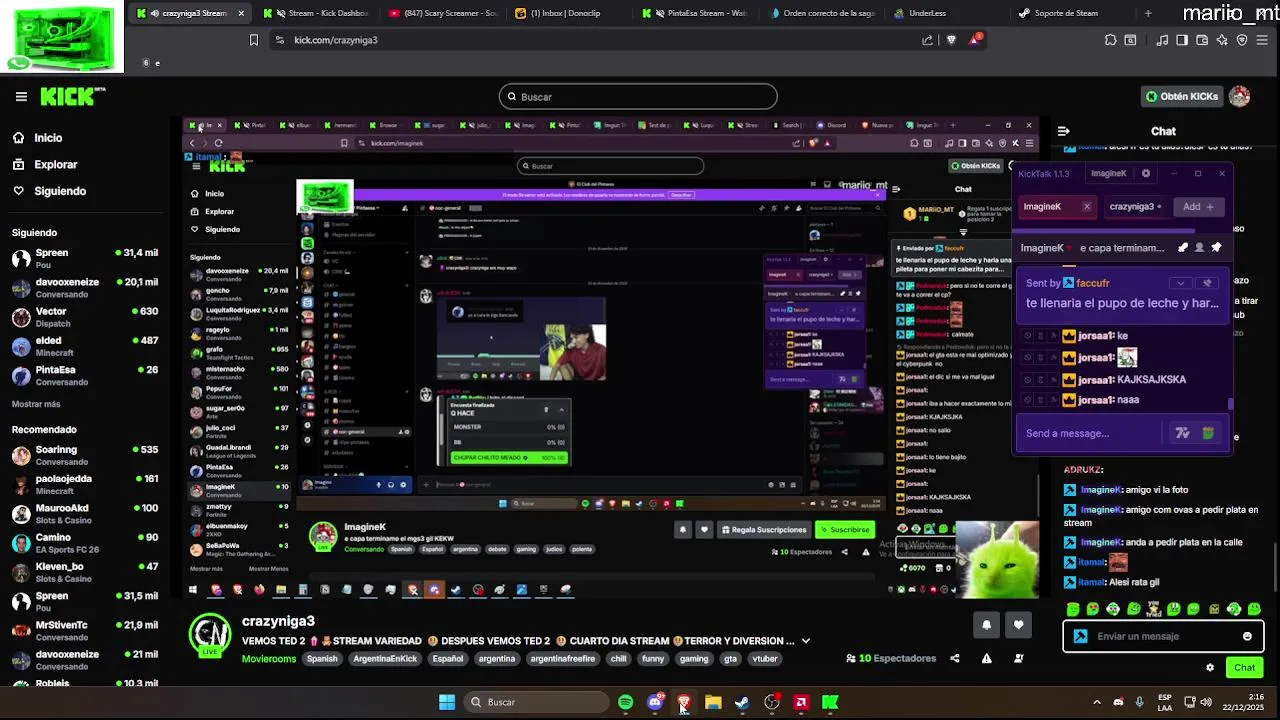This screenshot has width=1280, height=720.
Task: Toggle follow heart for crazyniga3
Action: (x=1018, y=625)
